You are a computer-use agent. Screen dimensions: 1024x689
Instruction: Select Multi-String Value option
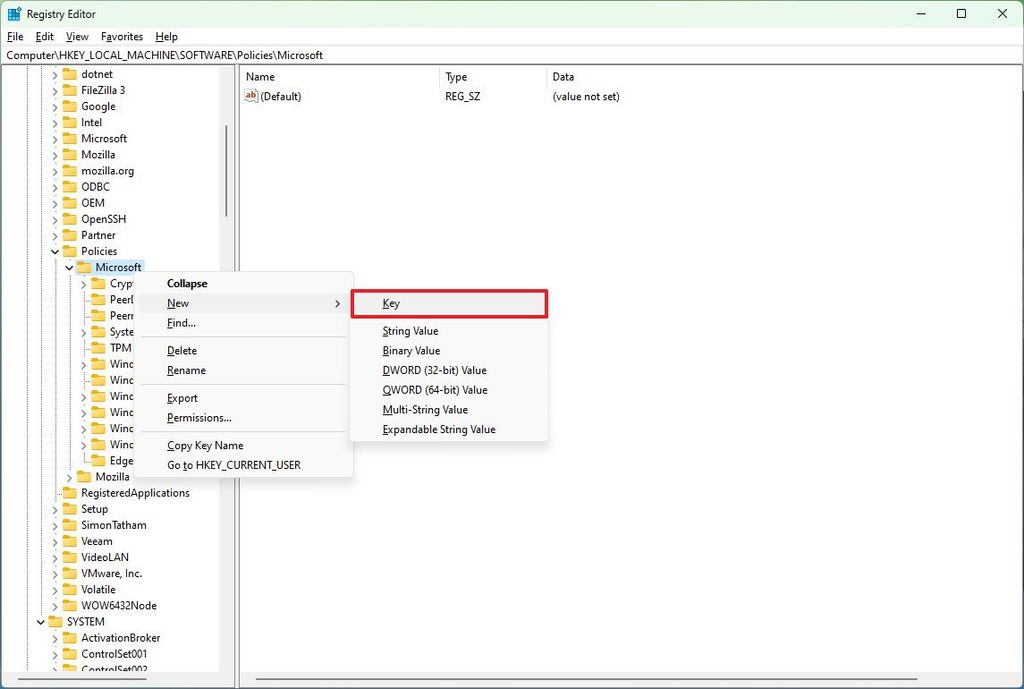pos(449,409)
